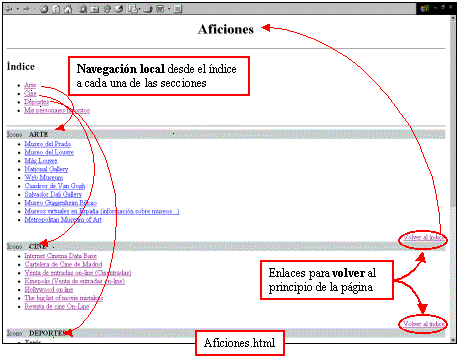Open the Arte link in the Índice
The width and height of the screenshot is (461, 360).
click(30, 85)
